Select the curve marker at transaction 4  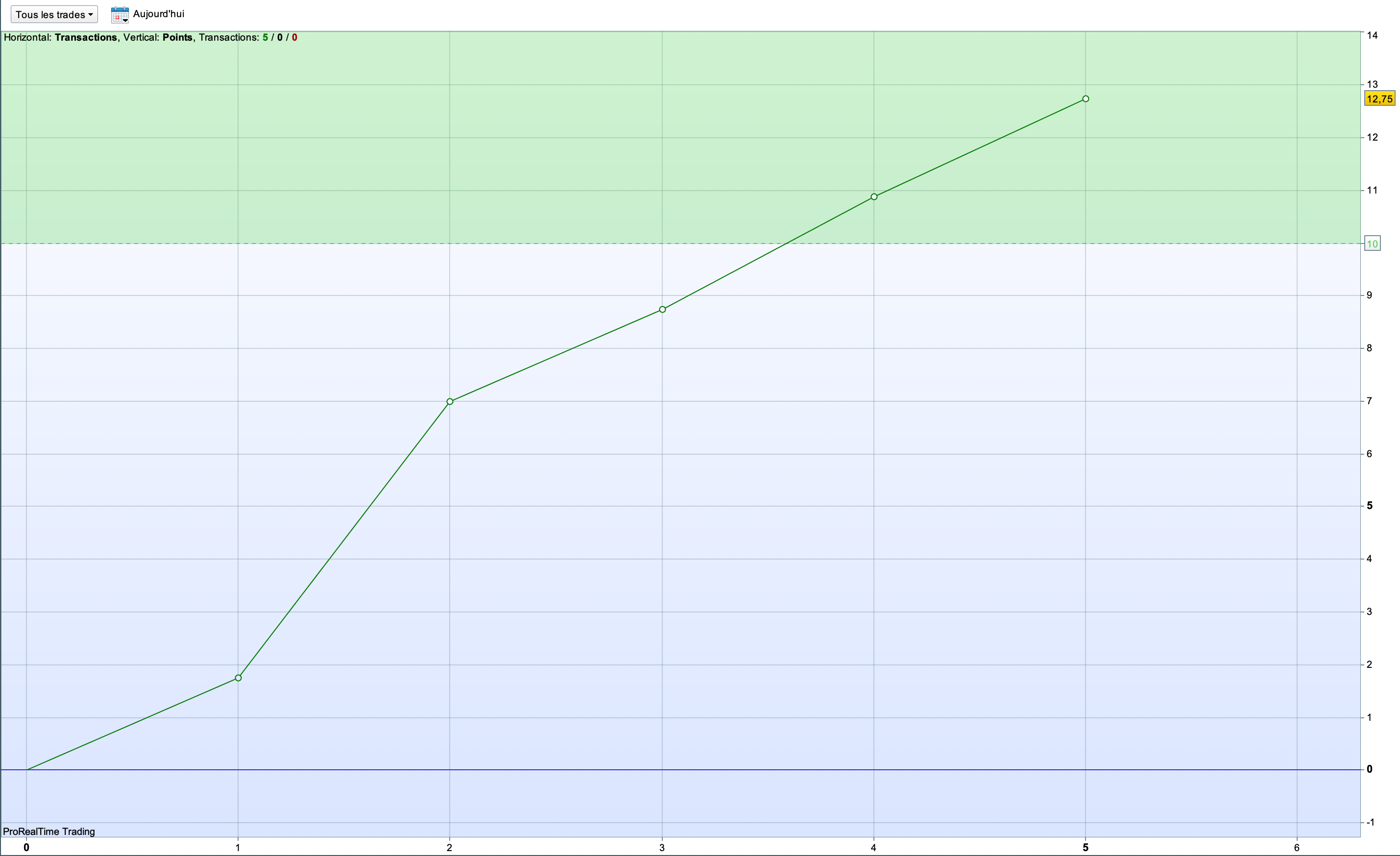[x=874, y=196]
